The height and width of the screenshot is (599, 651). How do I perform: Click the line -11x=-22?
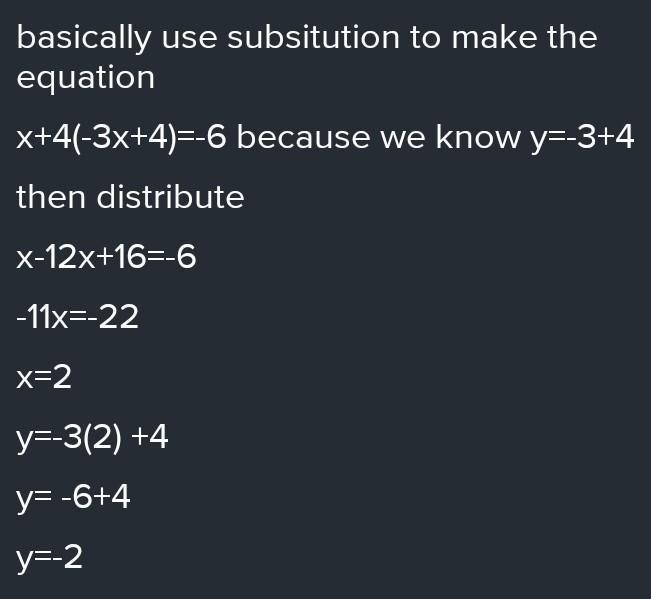pyautogui.click(x=77, y=317)
